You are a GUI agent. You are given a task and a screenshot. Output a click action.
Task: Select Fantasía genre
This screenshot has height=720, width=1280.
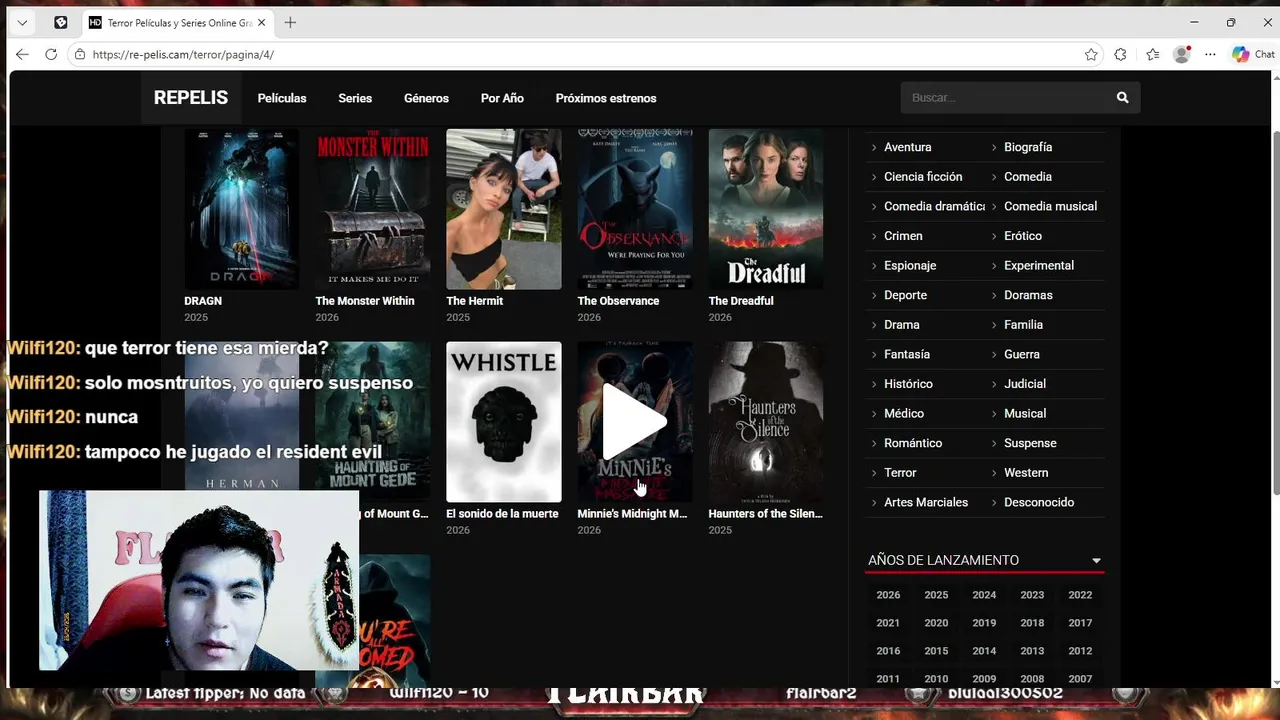tap(907, 354)
